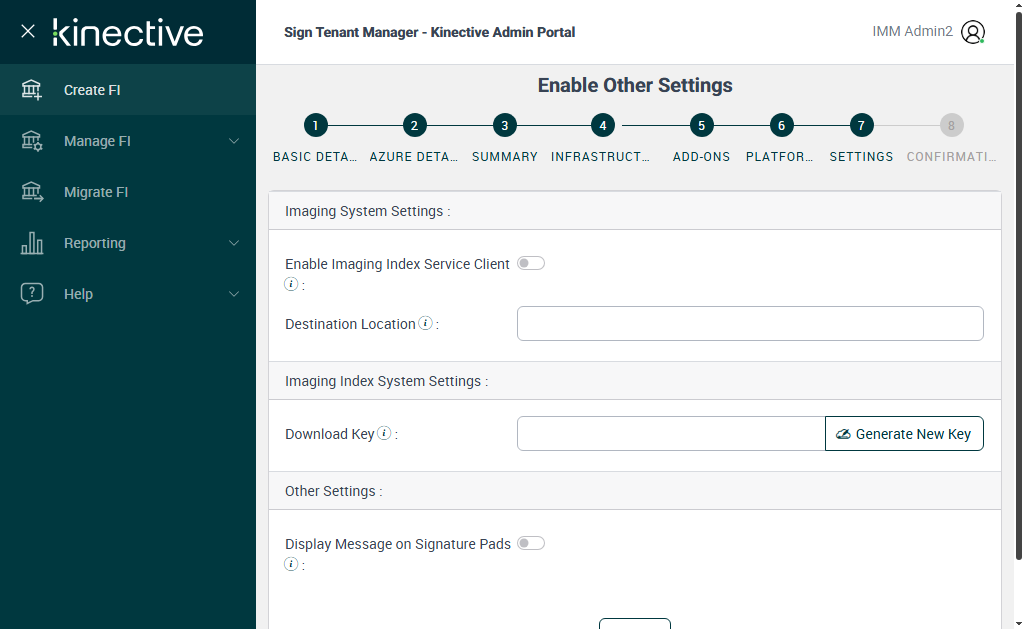Show info icon next to Destination Location
Screen dimensions: 1024x629
click(x=425, y=323)
